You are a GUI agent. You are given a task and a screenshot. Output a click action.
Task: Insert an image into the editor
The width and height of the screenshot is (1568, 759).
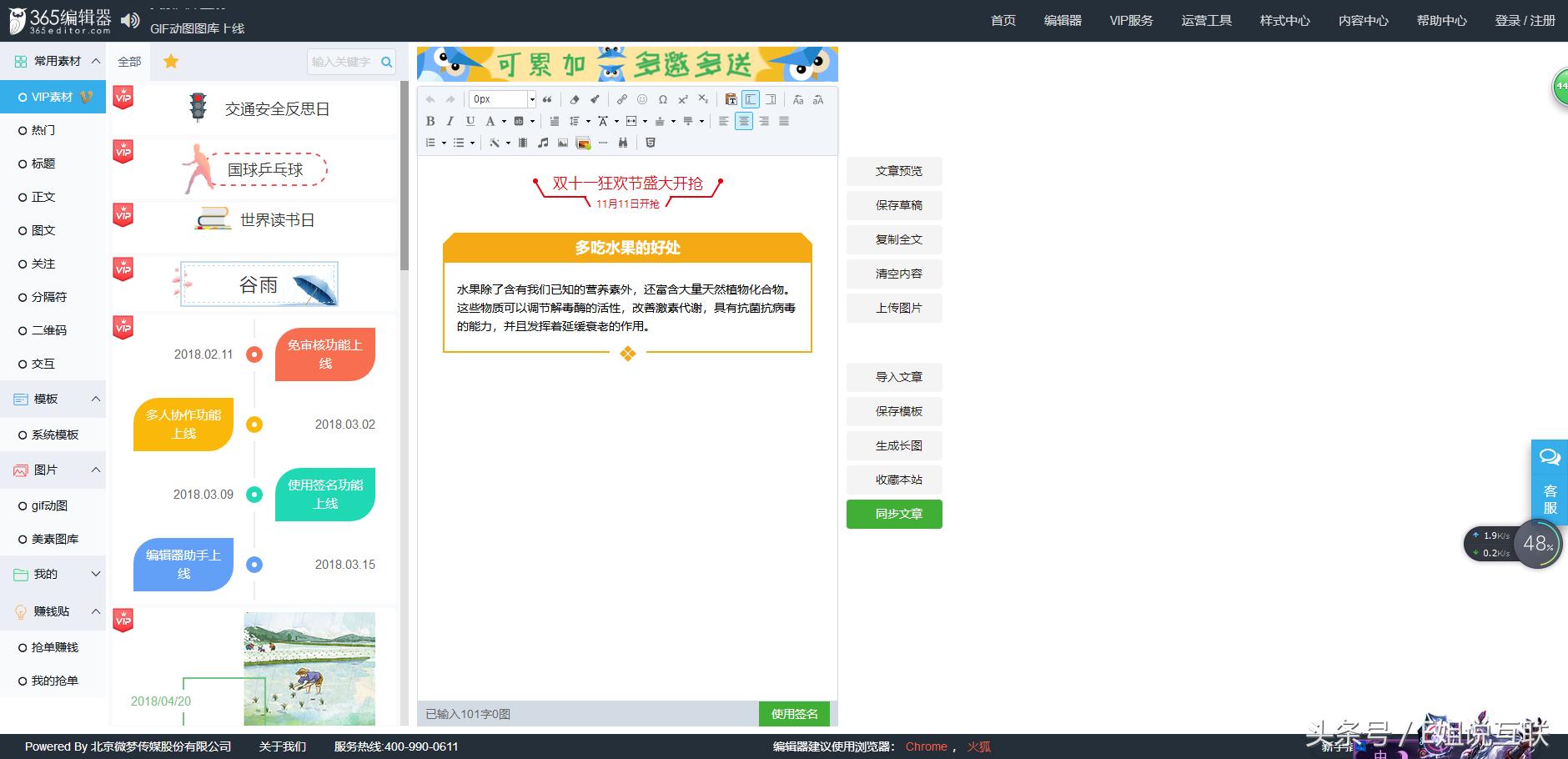[x=563, y=143]
